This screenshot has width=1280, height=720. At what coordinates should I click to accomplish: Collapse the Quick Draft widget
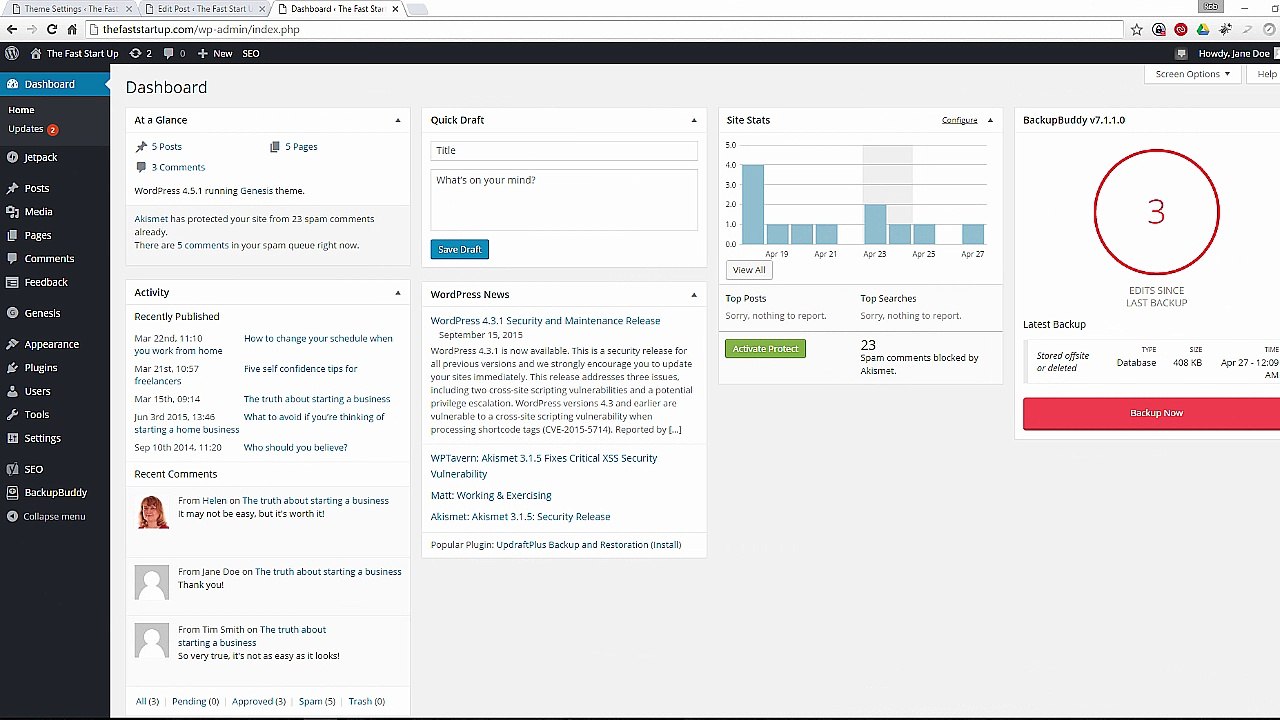point(693,120)
